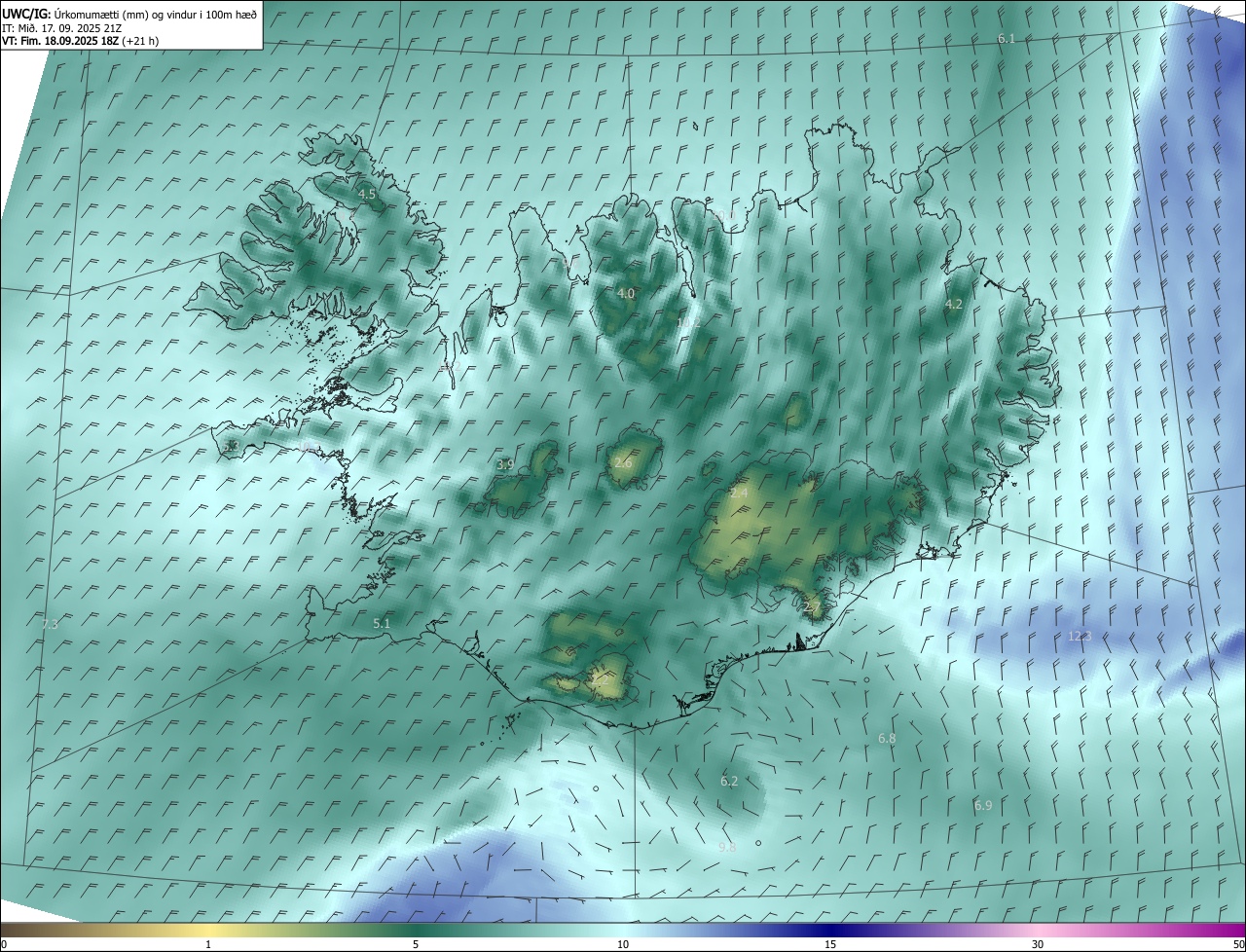Image resolution: width=1246 pixels, height=952 pixels.
Task: Click the 6.8 value label south of Iceland
Action: tap(887, 739)
